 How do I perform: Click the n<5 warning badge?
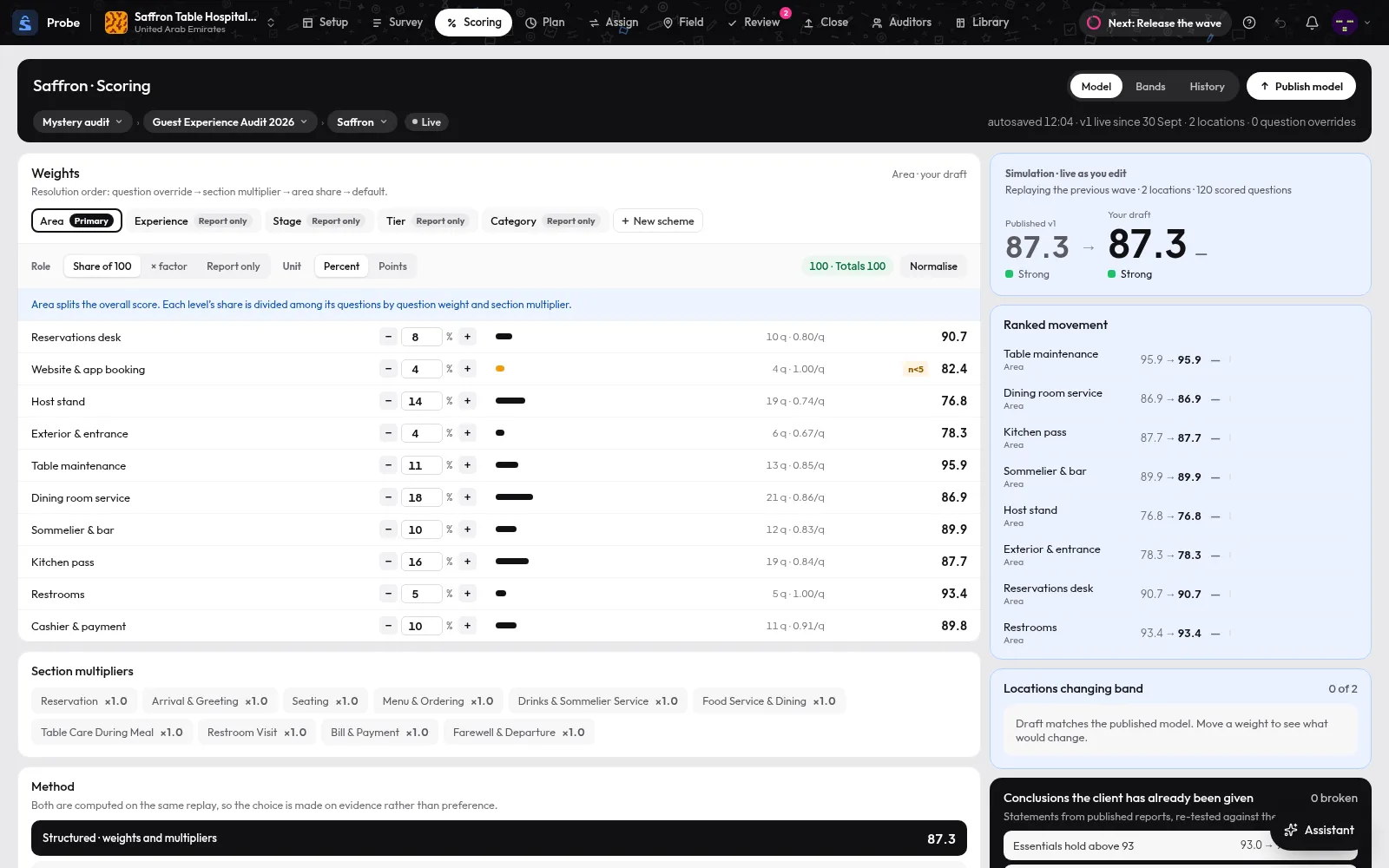coord(916,369)
